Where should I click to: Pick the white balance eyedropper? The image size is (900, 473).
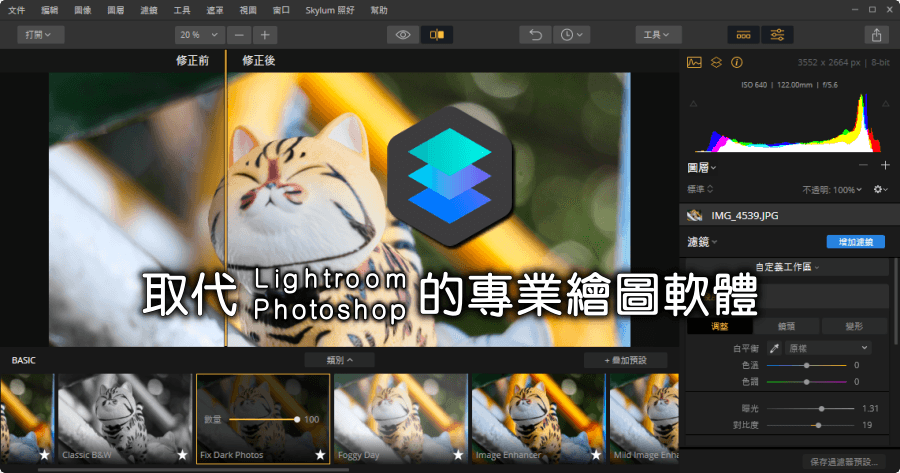(x=774, y=348)
